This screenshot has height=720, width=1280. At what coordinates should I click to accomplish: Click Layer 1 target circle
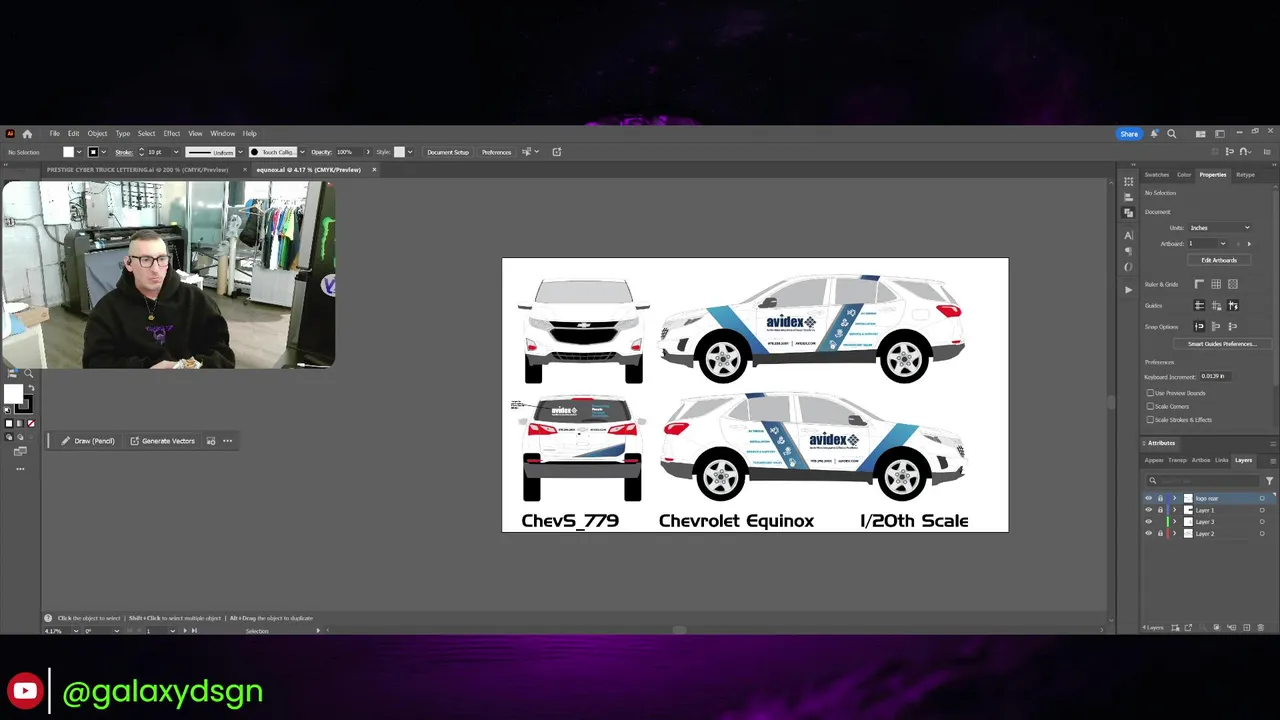point(1262,510)
